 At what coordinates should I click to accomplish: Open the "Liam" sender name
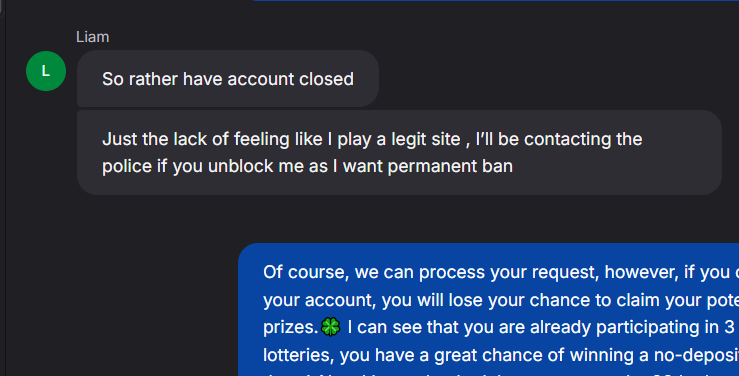click(x=92, y=37)
